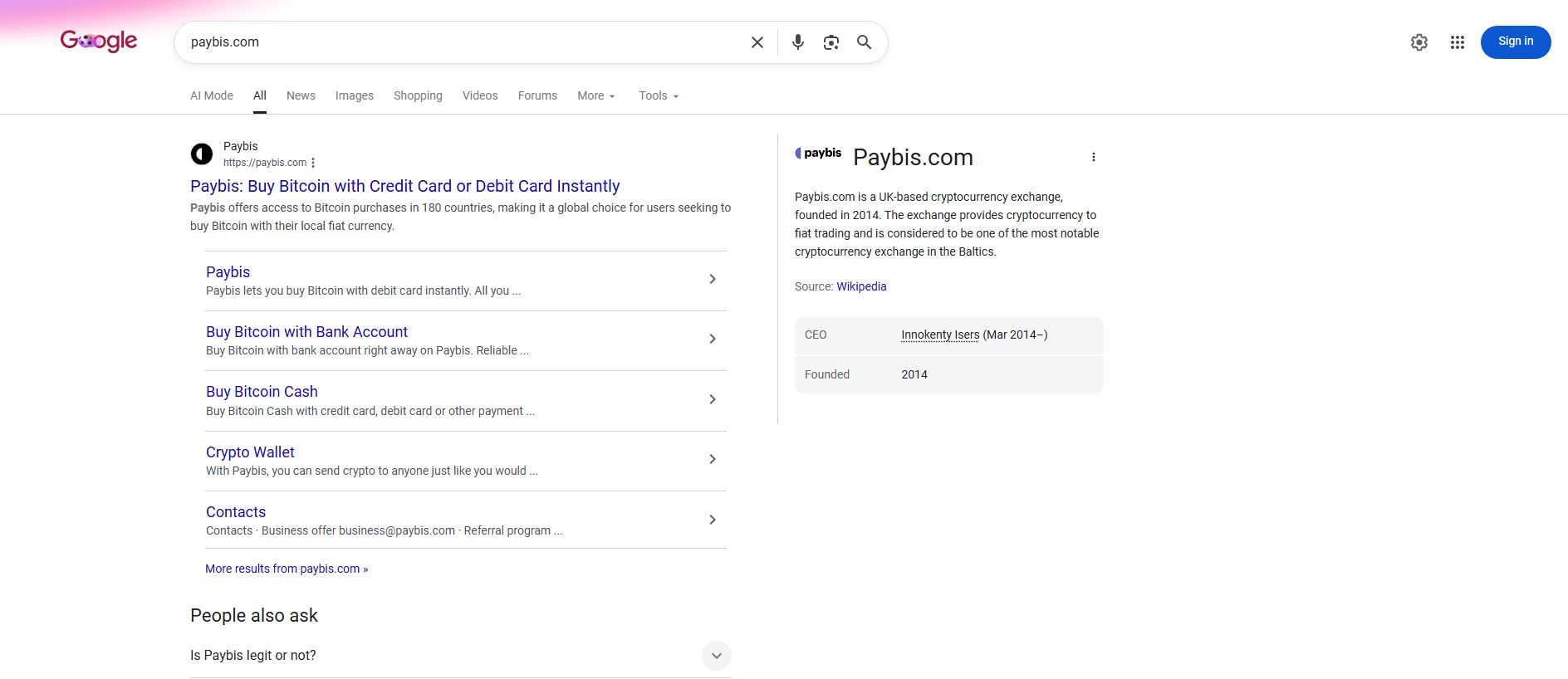Open the Paybis sitelink title
This screenshot has width=1568, height=679.
pyautogui.click(x=228, y=272)
